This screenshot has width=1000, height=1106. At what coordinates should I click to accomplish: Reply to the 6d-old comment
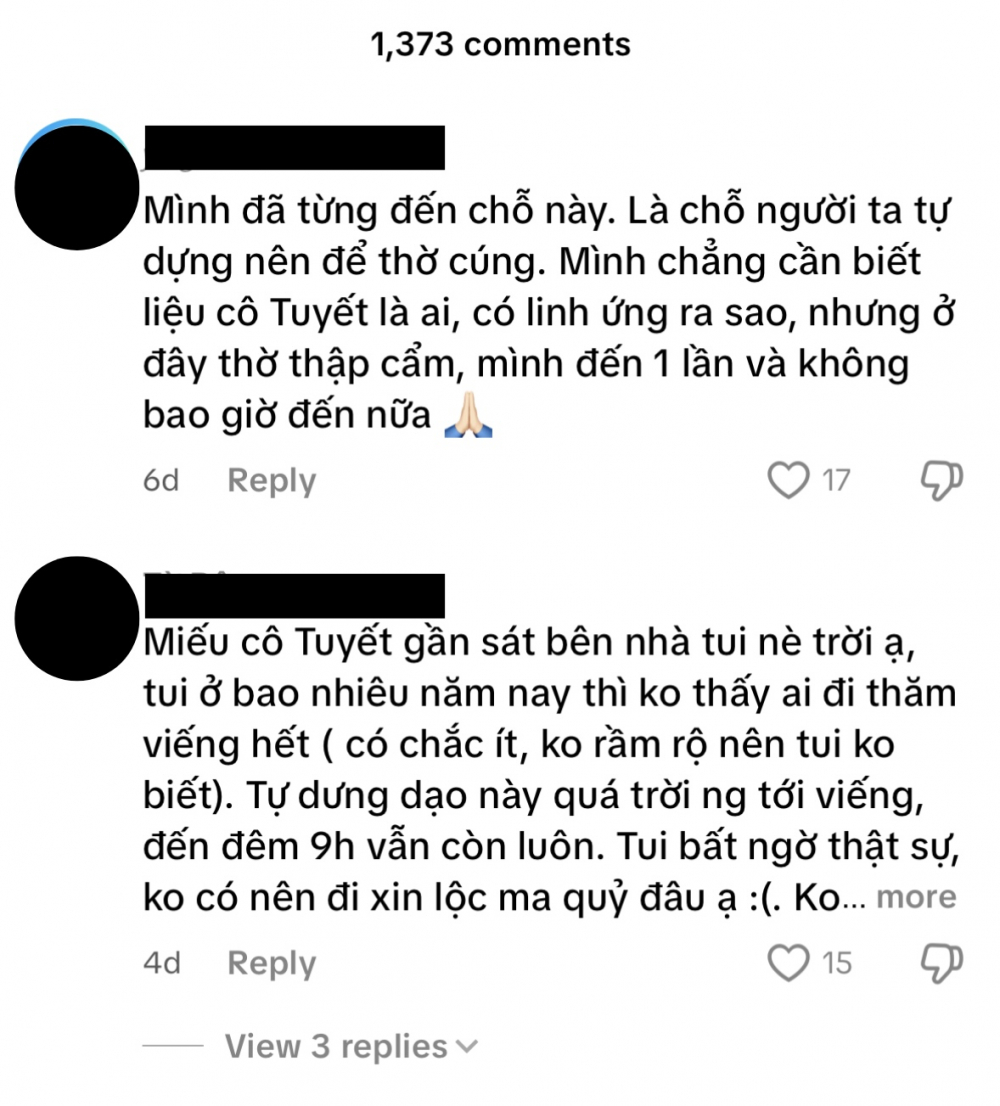272,481
